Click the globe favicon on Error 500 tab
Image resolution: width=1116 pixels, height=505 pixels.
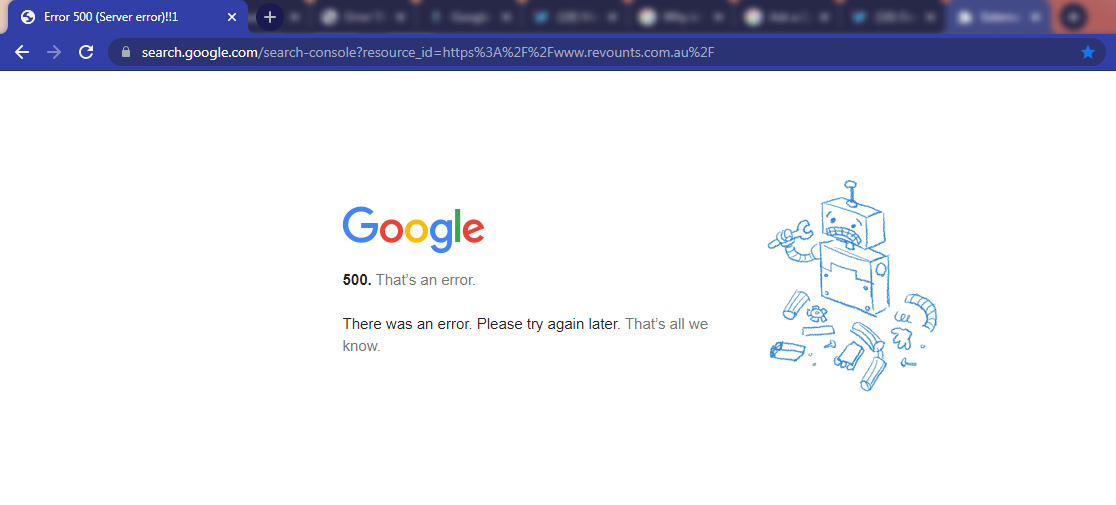28,17
